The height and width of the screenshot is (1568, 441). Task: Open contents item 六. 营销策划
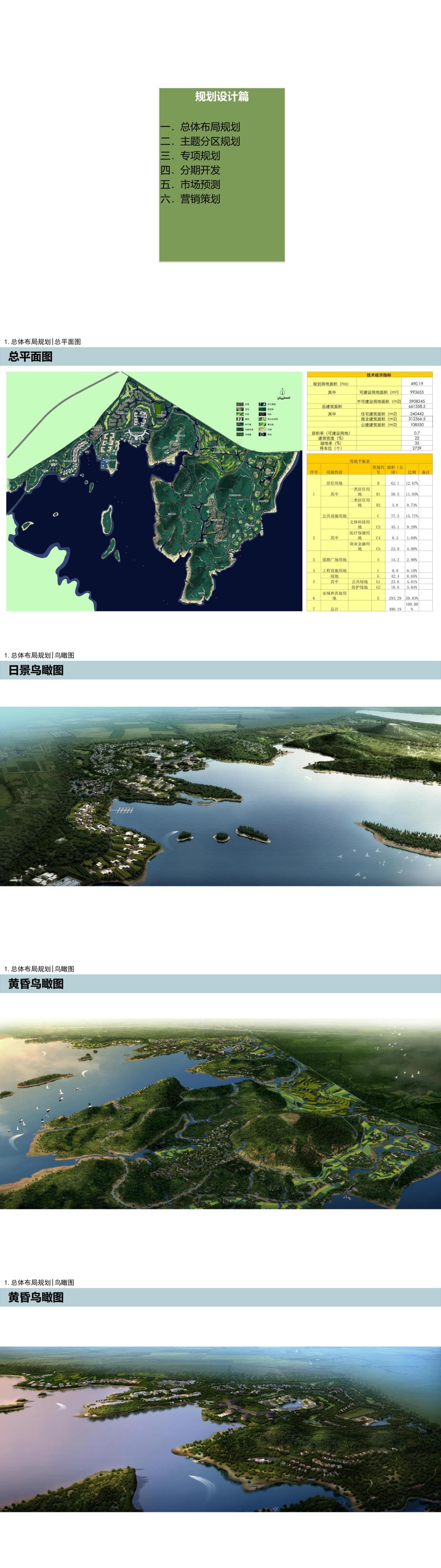click(x=190, y=198)
